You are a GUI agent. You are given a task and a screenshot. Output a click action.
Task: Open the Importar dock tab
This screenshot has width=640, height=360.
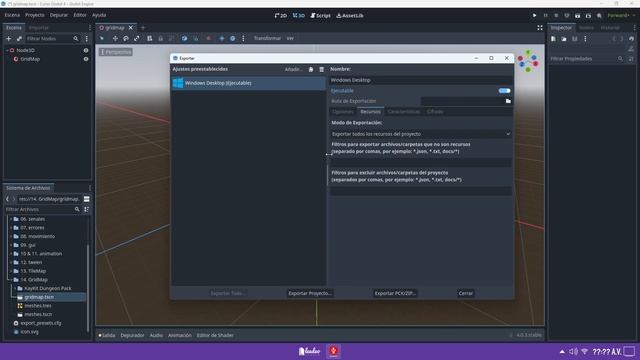click(39, 28)
